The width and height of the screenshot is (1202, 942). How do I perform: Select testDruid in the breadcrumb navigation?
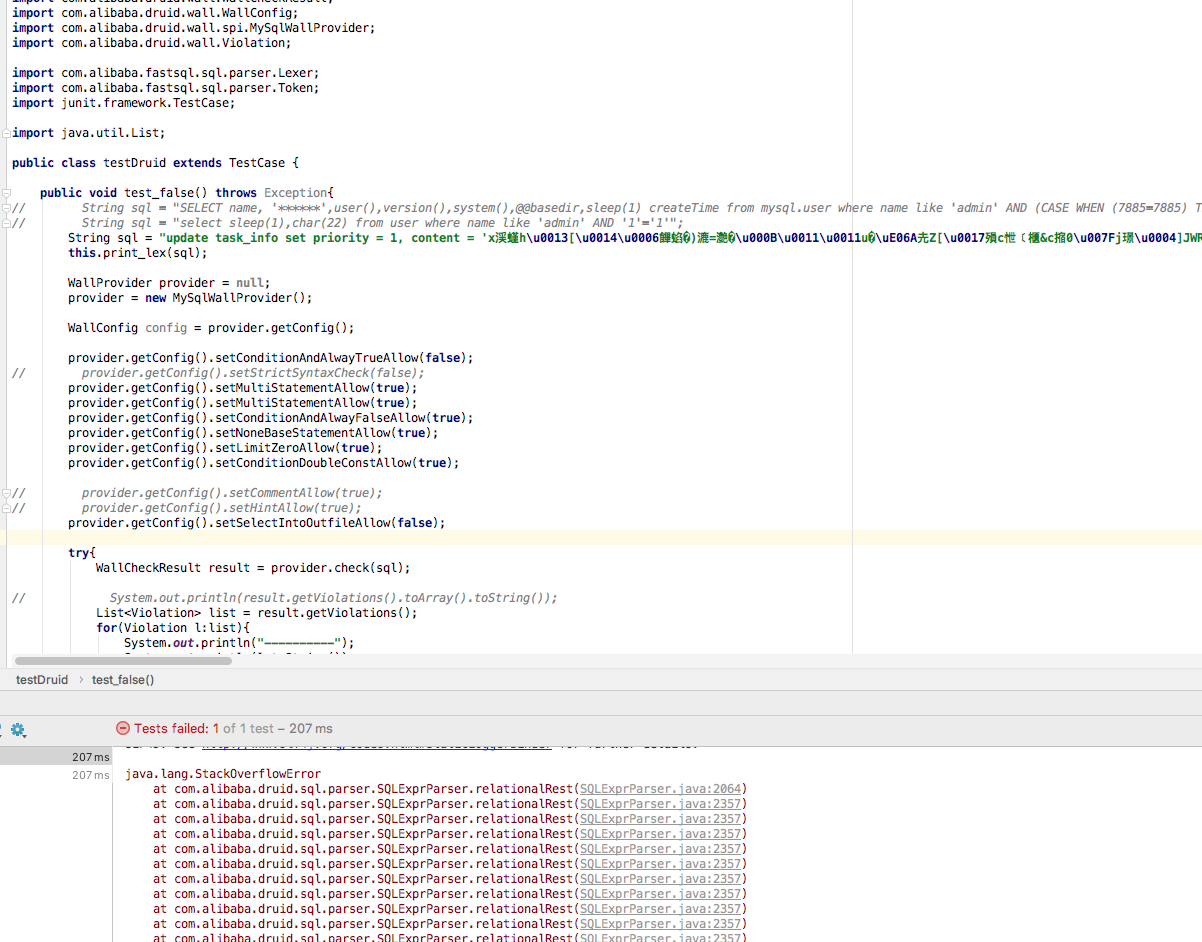click(x=41, y=679)
